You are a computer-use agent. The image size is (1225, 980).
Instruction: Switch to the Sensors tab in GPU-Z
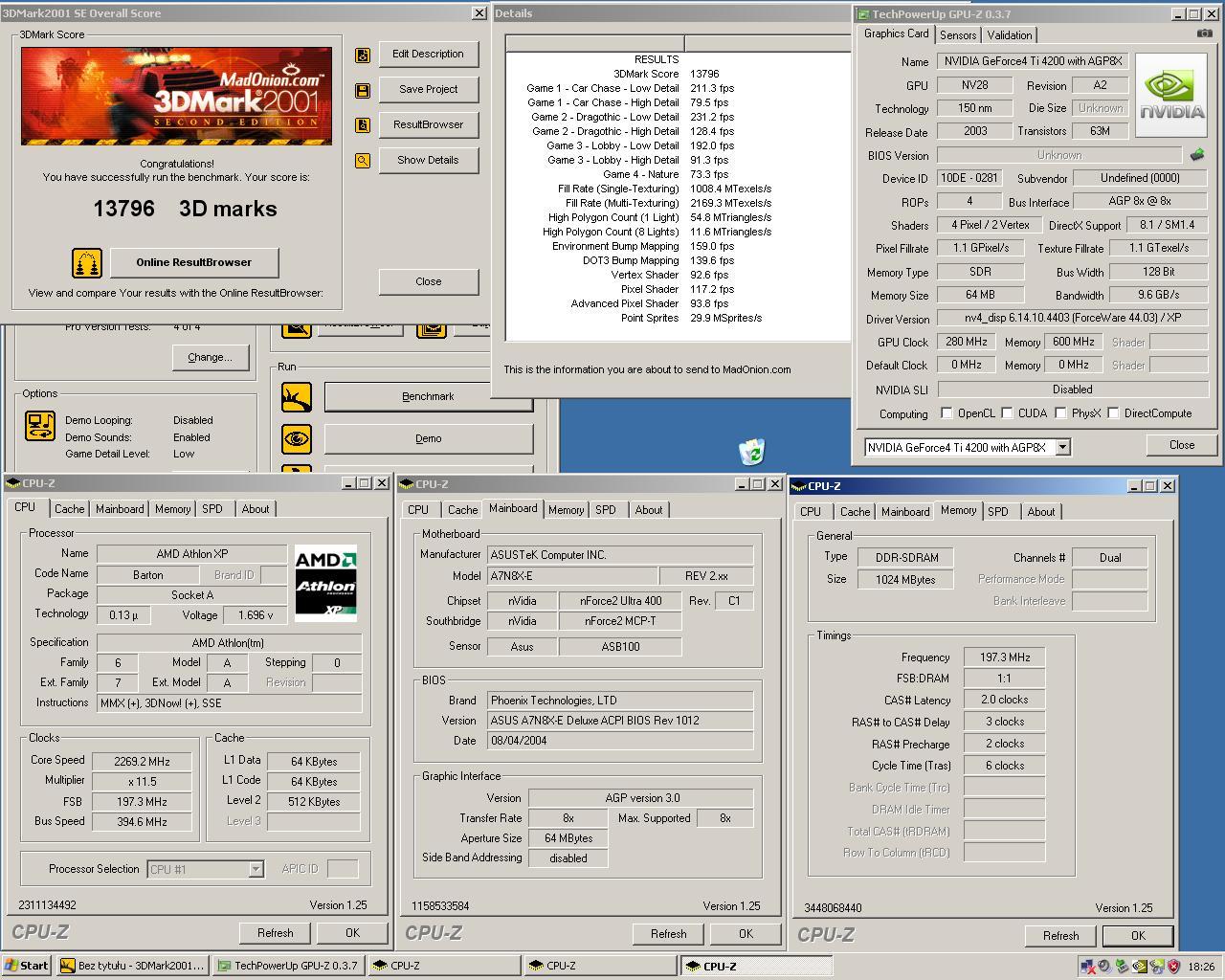tap(957, 34)
